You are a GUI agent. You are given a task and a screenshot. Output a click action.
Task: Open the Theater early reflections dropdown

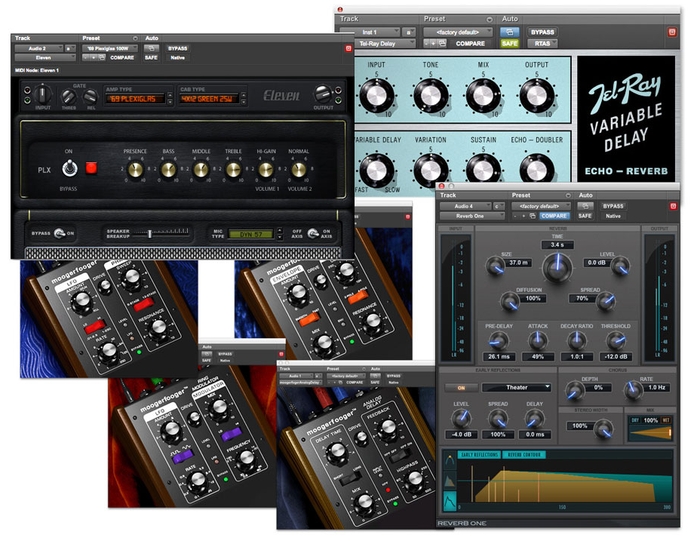click(x=517, y=387)
